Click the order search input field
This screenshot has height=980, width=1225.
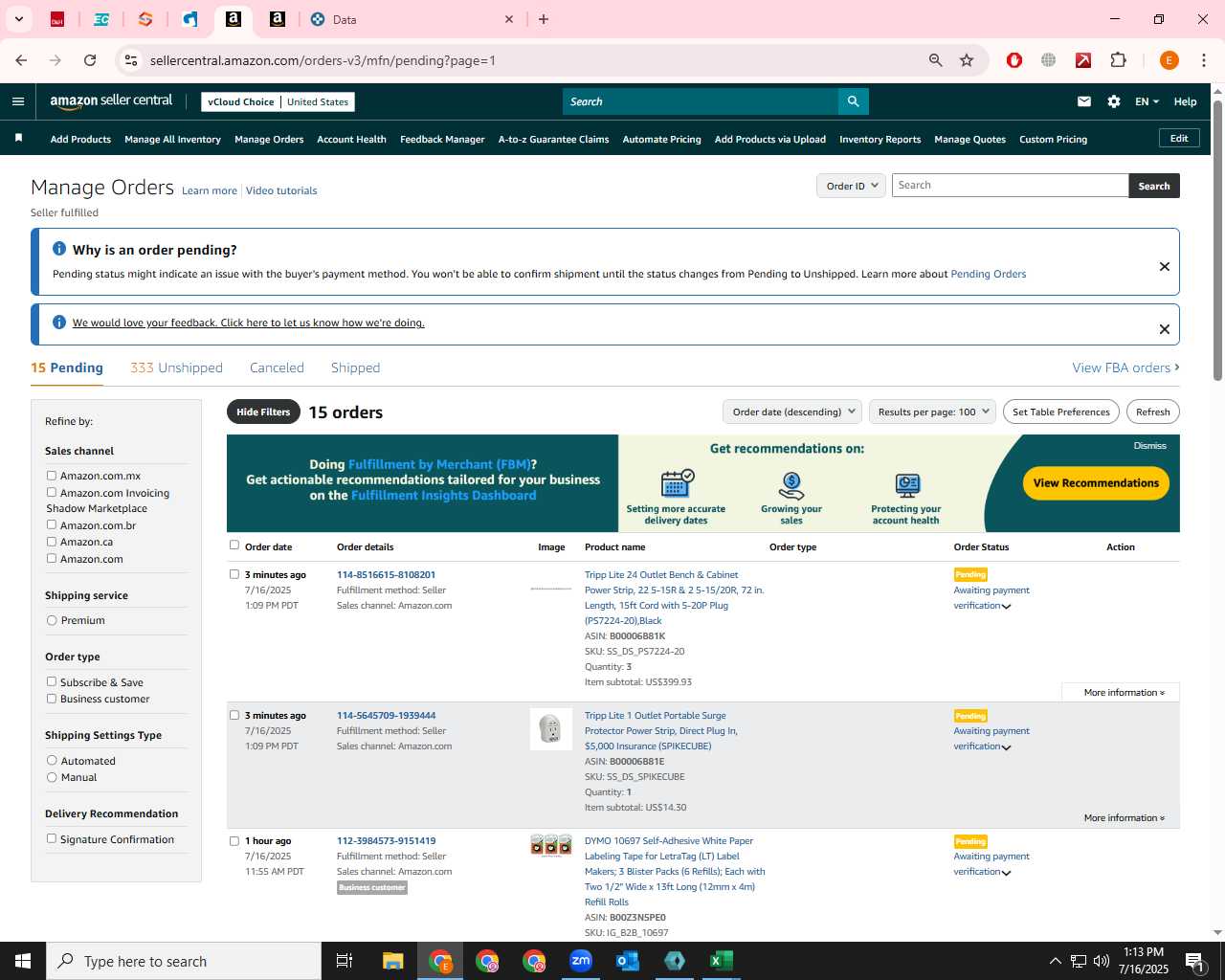pyautogui.click(x=1010, y=186)
